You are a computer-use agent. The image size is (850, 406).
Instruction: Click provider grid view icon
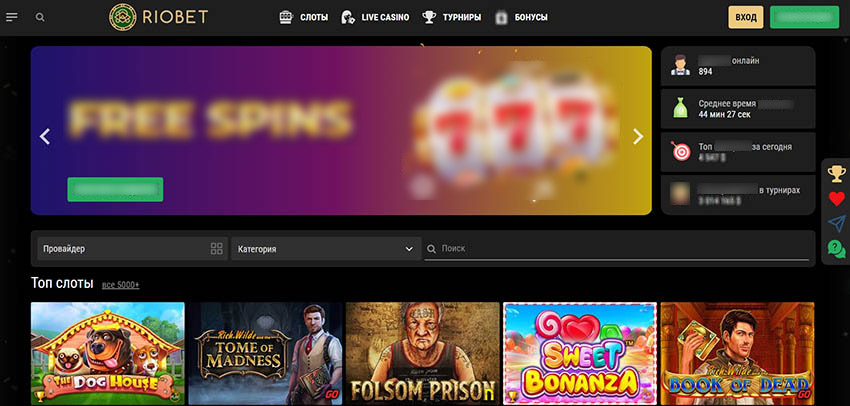(x=217, y=248)
